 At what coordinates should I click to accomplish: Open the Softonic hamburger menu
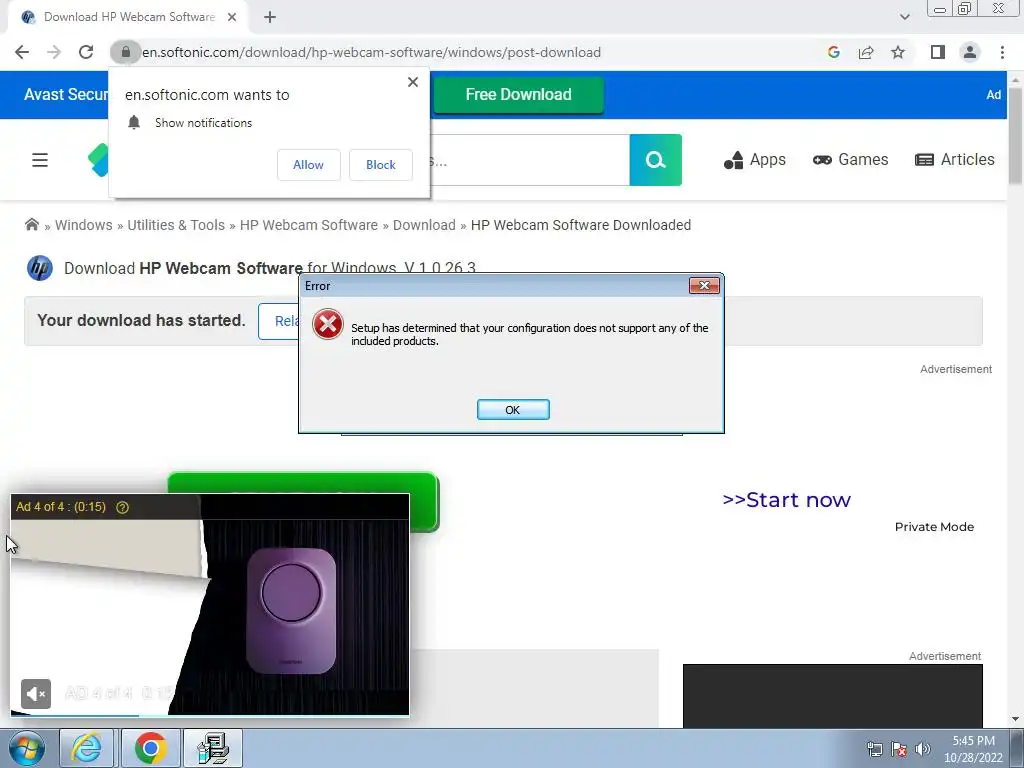[40, 160]
